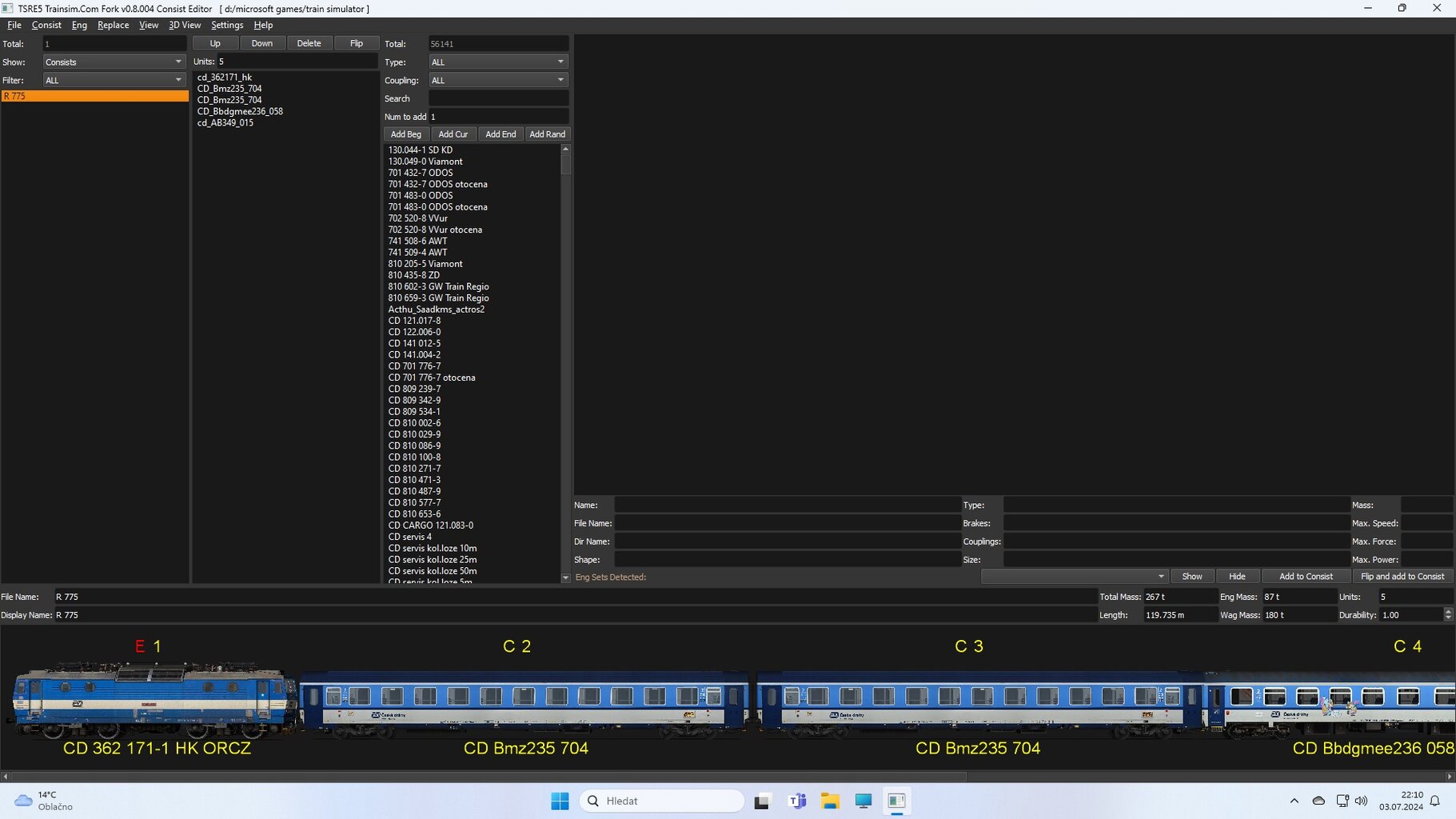Click the Display Name field
The height and width of the screenshot is (819, 1456).
575,615
